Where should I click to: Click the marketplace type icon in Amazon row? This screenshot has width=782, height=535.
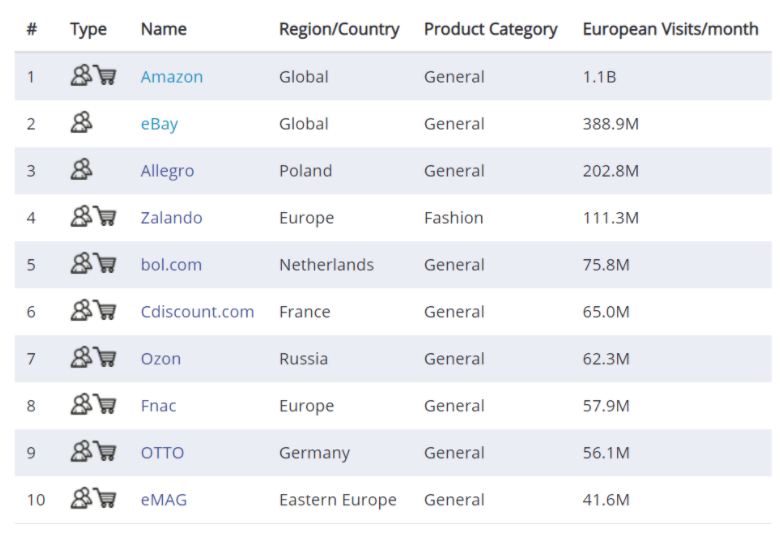click(93, 76)
